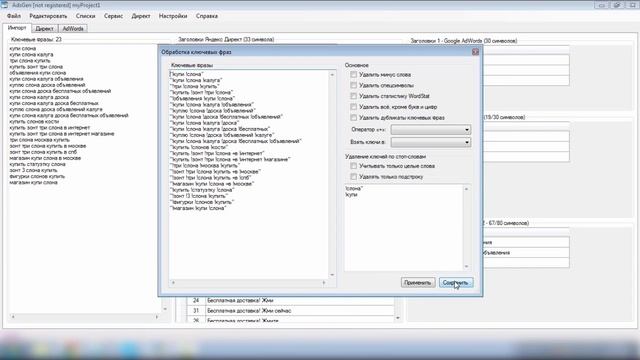Enable Удалить минус слова checkbox

click(353, 75)
